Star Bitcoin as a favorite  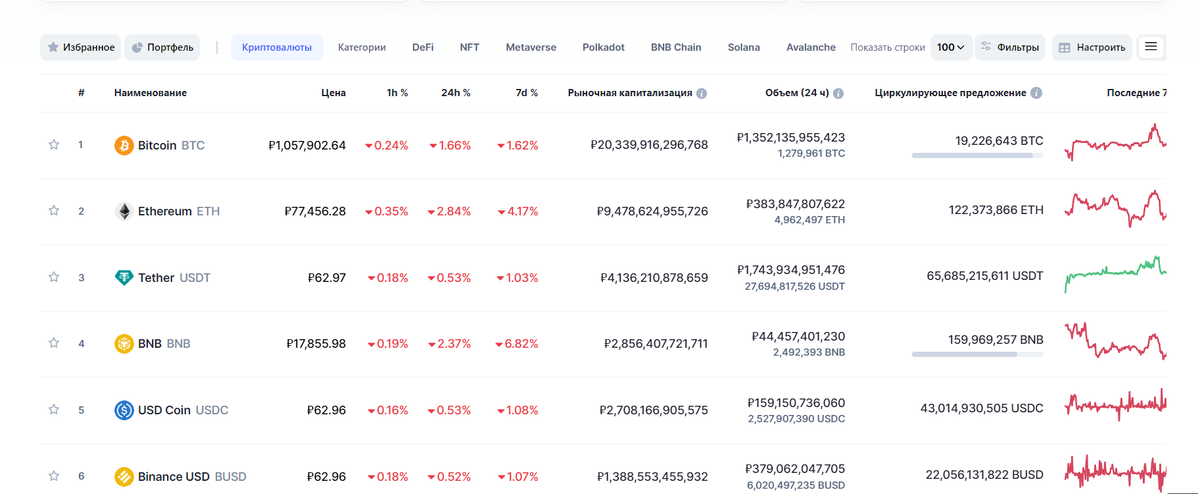[54, 145]
